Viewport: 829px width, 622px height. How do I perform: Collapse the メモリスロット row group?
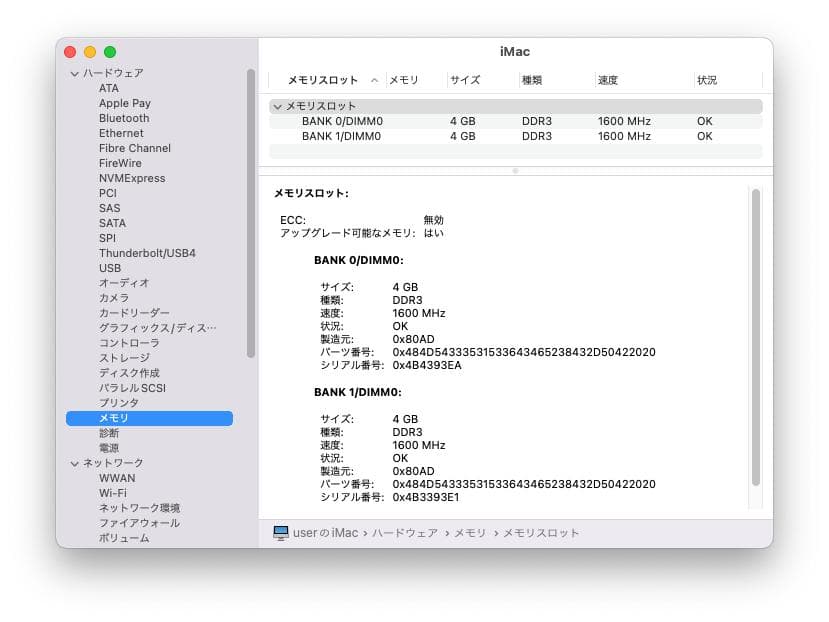pyautogui.click(x=277, y=106)
